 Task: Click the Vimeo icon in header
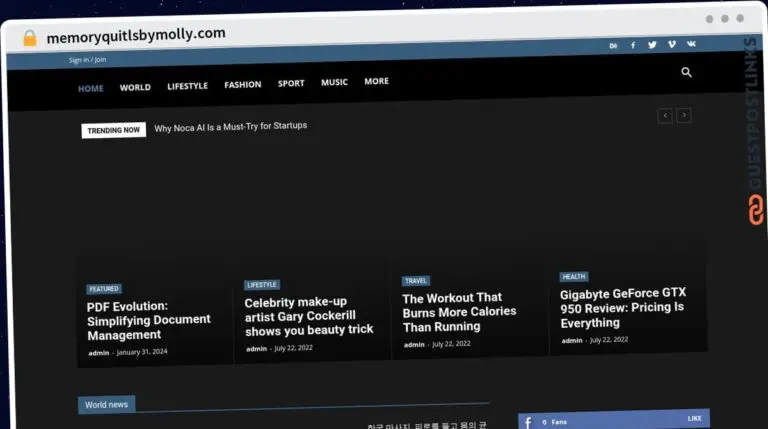pos(671,45)
